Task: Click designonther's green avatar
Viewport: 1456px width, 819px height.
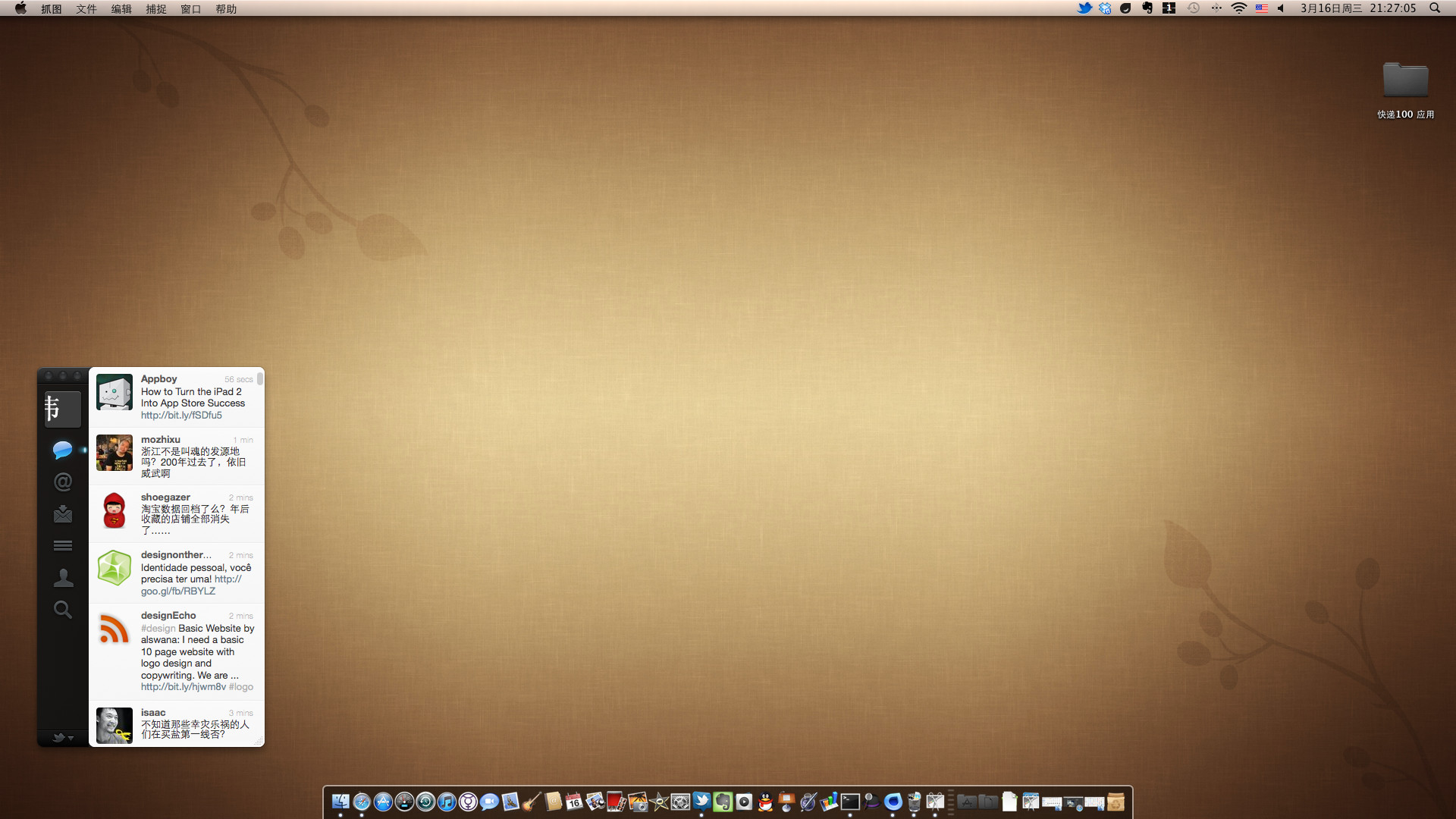Action: 115,568
